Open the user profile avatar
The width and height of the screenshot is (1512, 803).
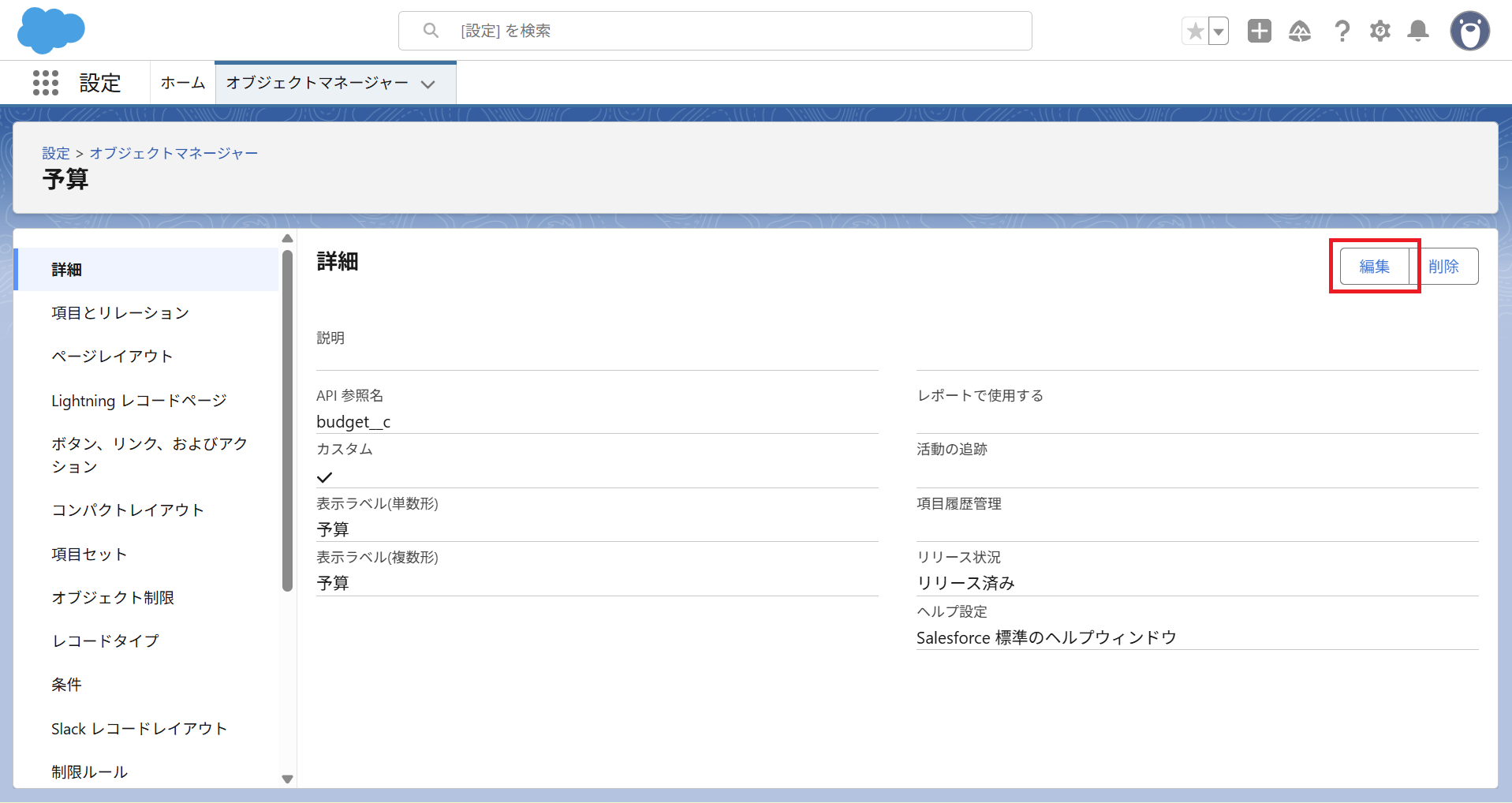tap(1469, 32)
